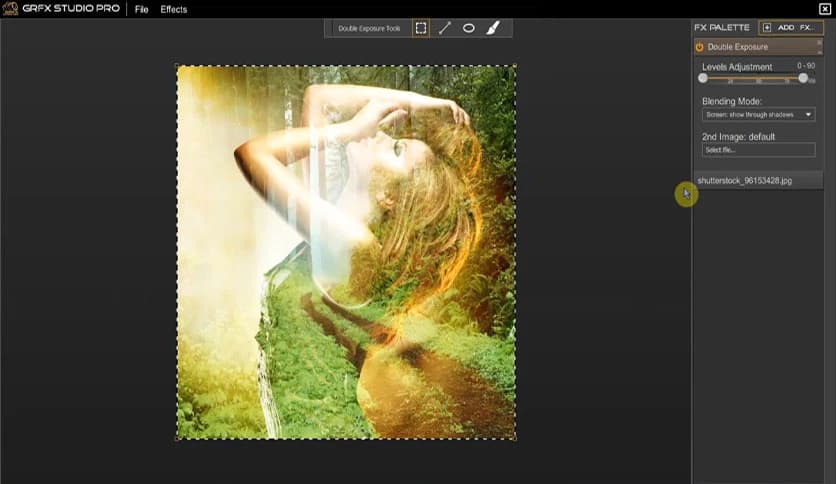Screen dimensions: 836x484
Task: Click the Double Exposure Tools label
Action: (369, 29)
